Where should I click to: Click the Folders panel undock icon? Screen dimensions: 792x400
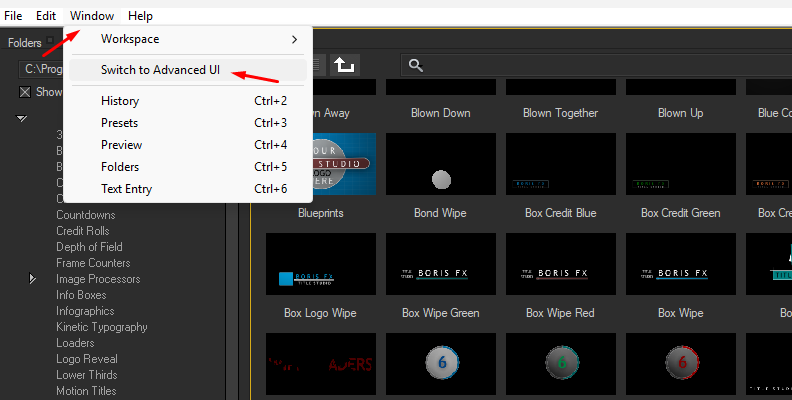point(50,42)
